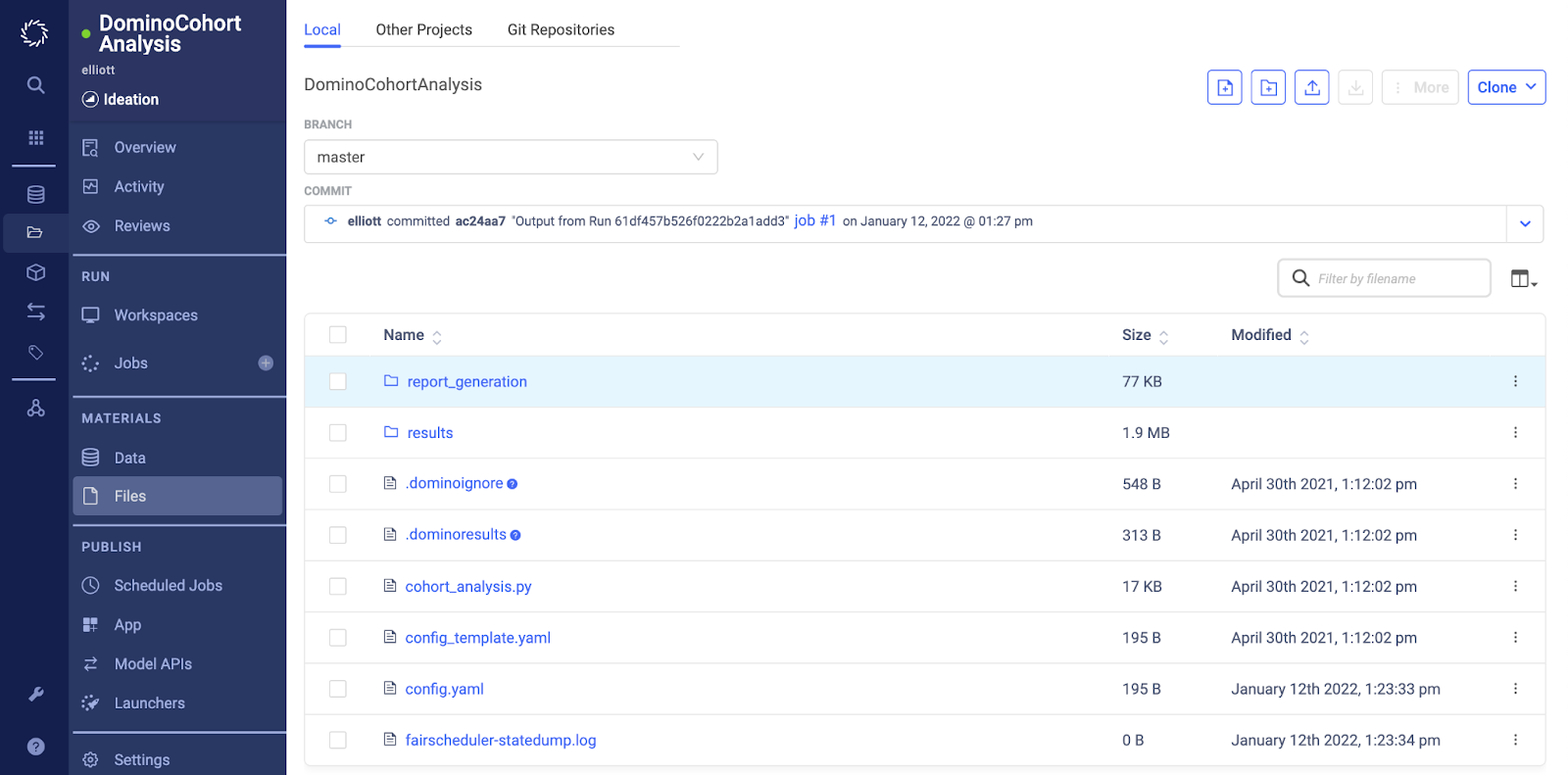
Task: Click the Domino logo icon
Action: pos(34,33)
